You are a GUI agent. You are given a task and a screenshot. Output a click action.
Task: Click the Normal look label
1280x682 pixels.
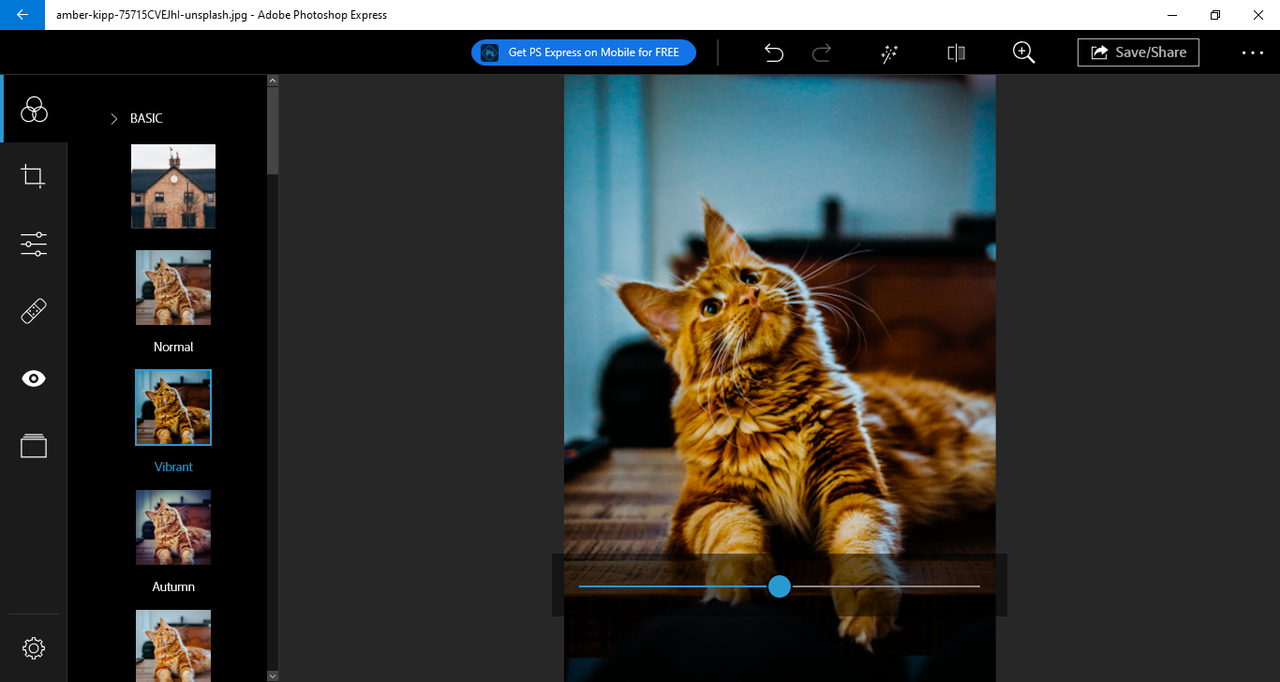click(x=173, y=347)
